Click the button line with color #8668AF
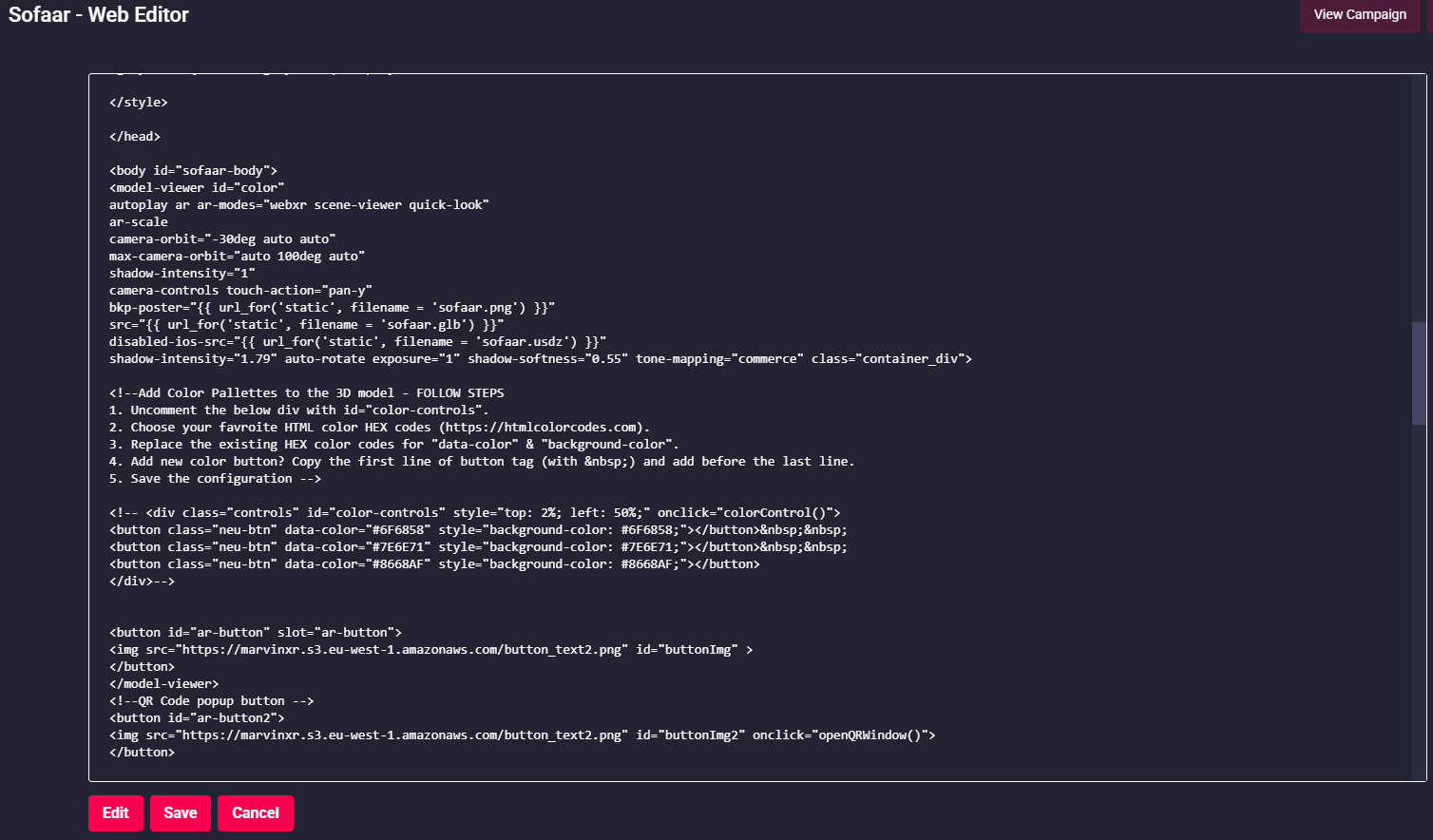1433x840 pixels. click(434, 564)
